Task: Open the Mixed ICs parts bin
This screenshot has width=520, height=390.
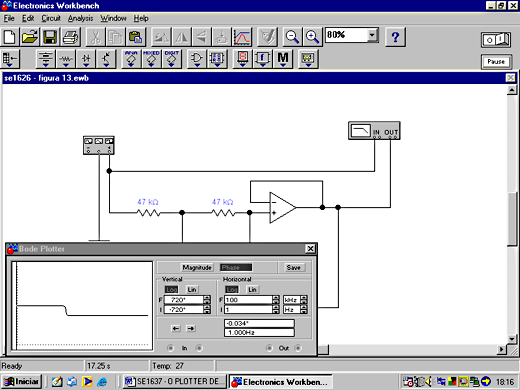Action: pos(151,59)
